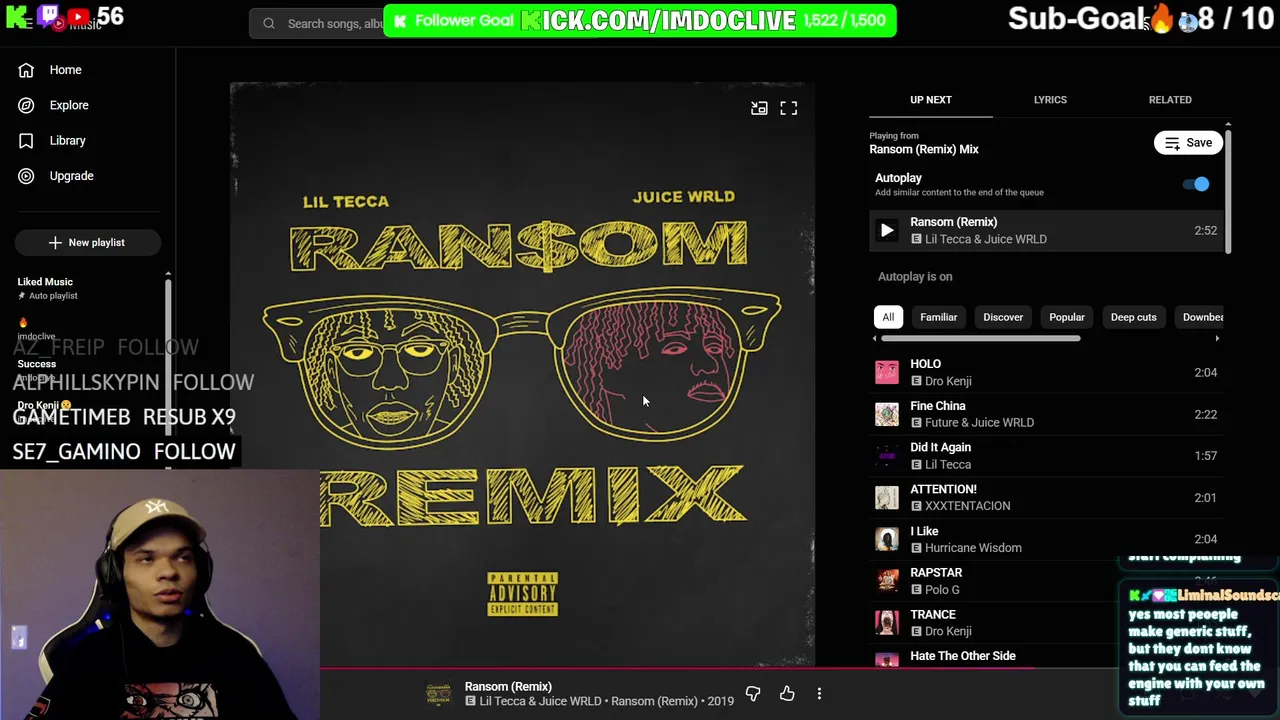Click the player bar Ransom album thumbnail
This screenshot has height=720, width=1280.
[438, 693]
